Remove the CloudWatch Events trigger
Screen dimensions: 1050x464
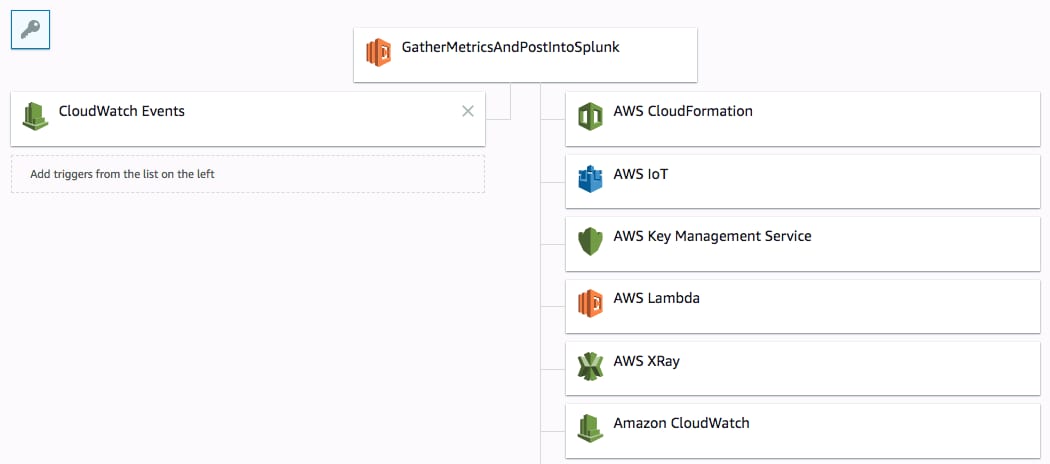pos(468,111)
